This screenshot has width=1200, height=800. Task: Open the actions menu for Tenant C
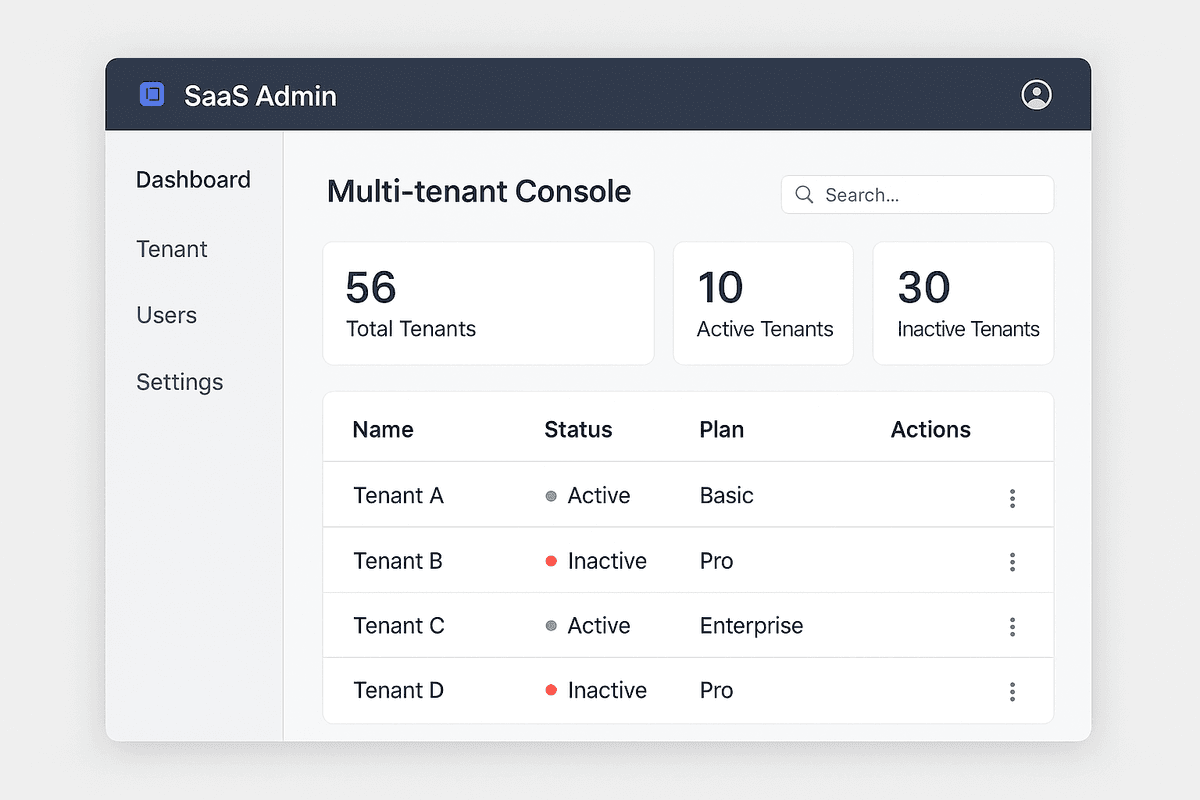tap(1012, 626)
